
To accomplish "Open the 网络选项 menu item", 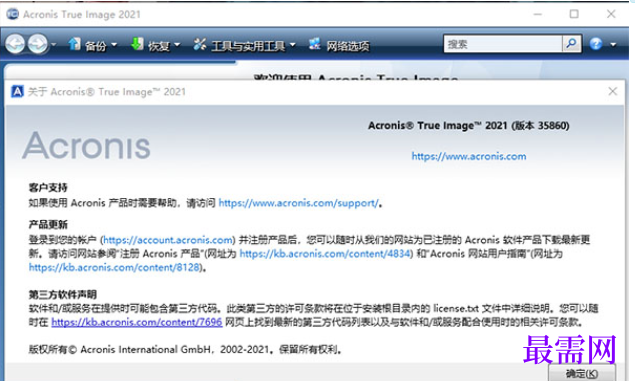I will pos(348,46).
